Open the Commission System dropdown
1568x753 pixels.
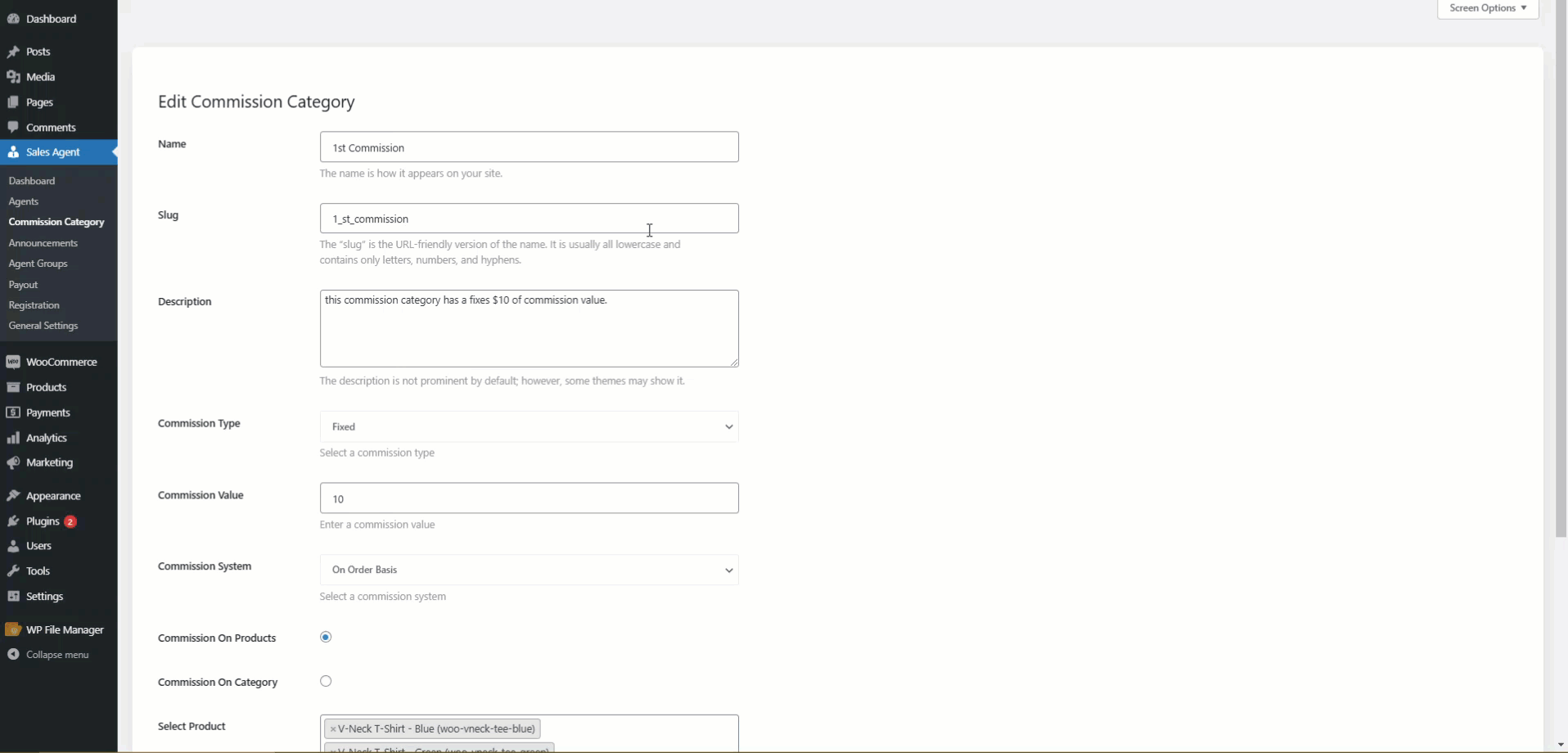click(529, 570)
